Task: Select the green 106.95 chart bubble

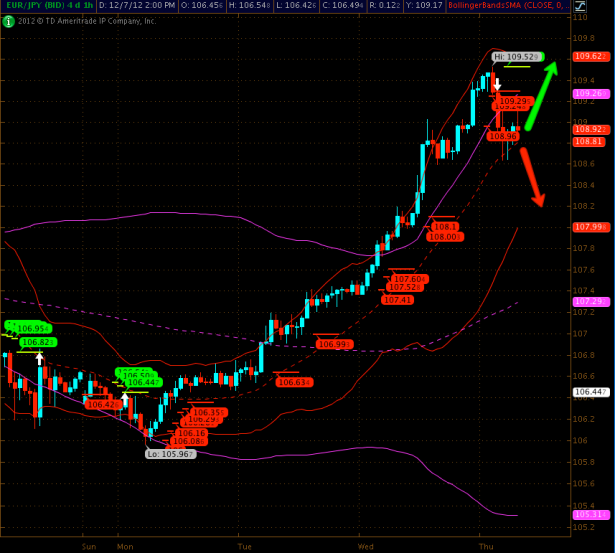Action: 33,329
